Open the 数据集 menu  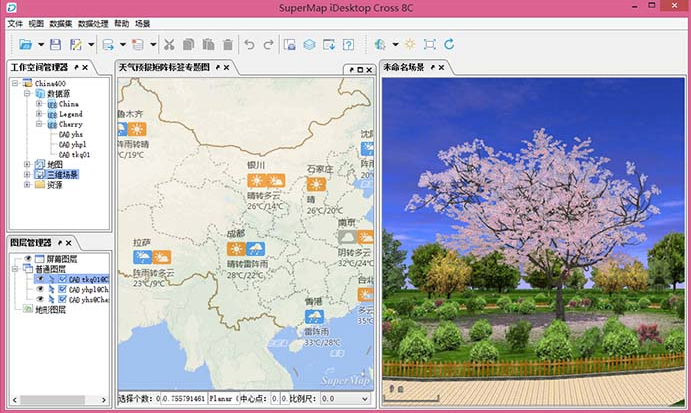point(61,24)
